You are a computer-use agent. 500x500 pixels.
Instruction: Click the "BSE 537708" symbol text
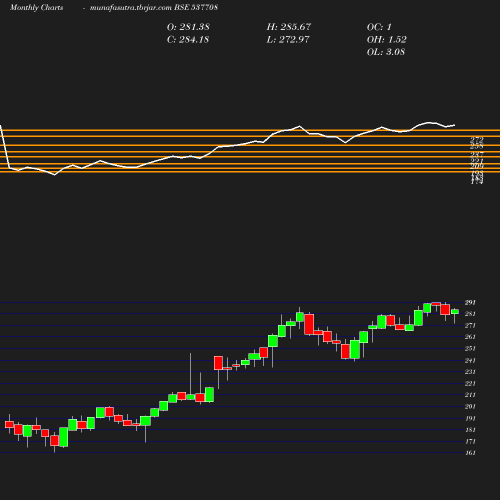coord(196,7)
